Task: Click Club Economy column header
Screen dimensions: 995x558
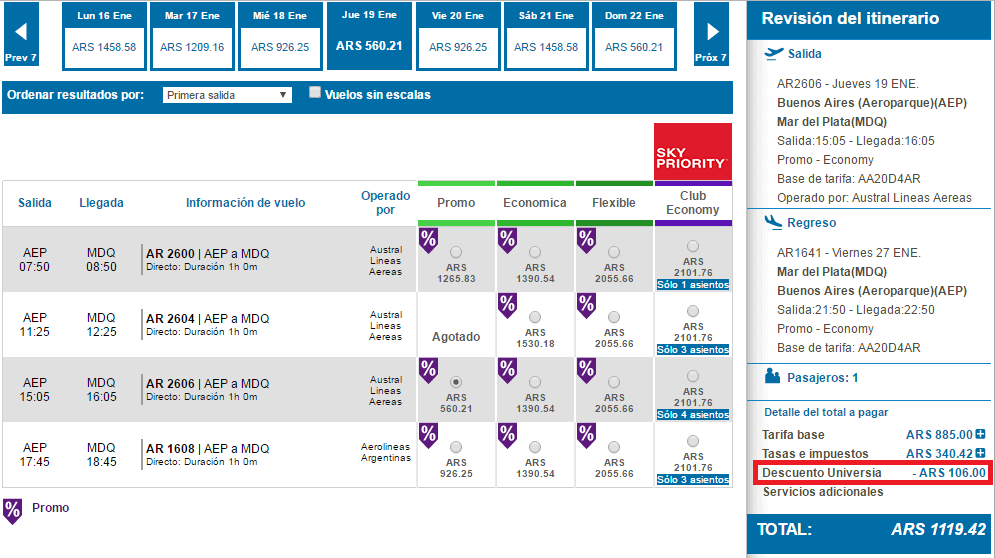Action: point(693,203)
